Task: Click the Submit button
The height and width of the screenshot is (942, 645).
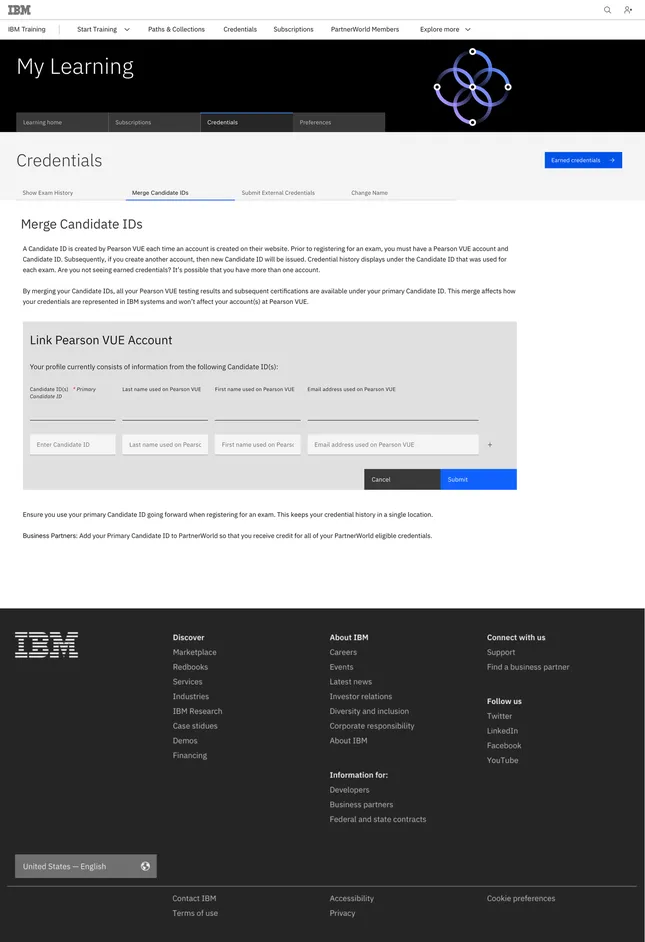Action: [x=479, y=479]
